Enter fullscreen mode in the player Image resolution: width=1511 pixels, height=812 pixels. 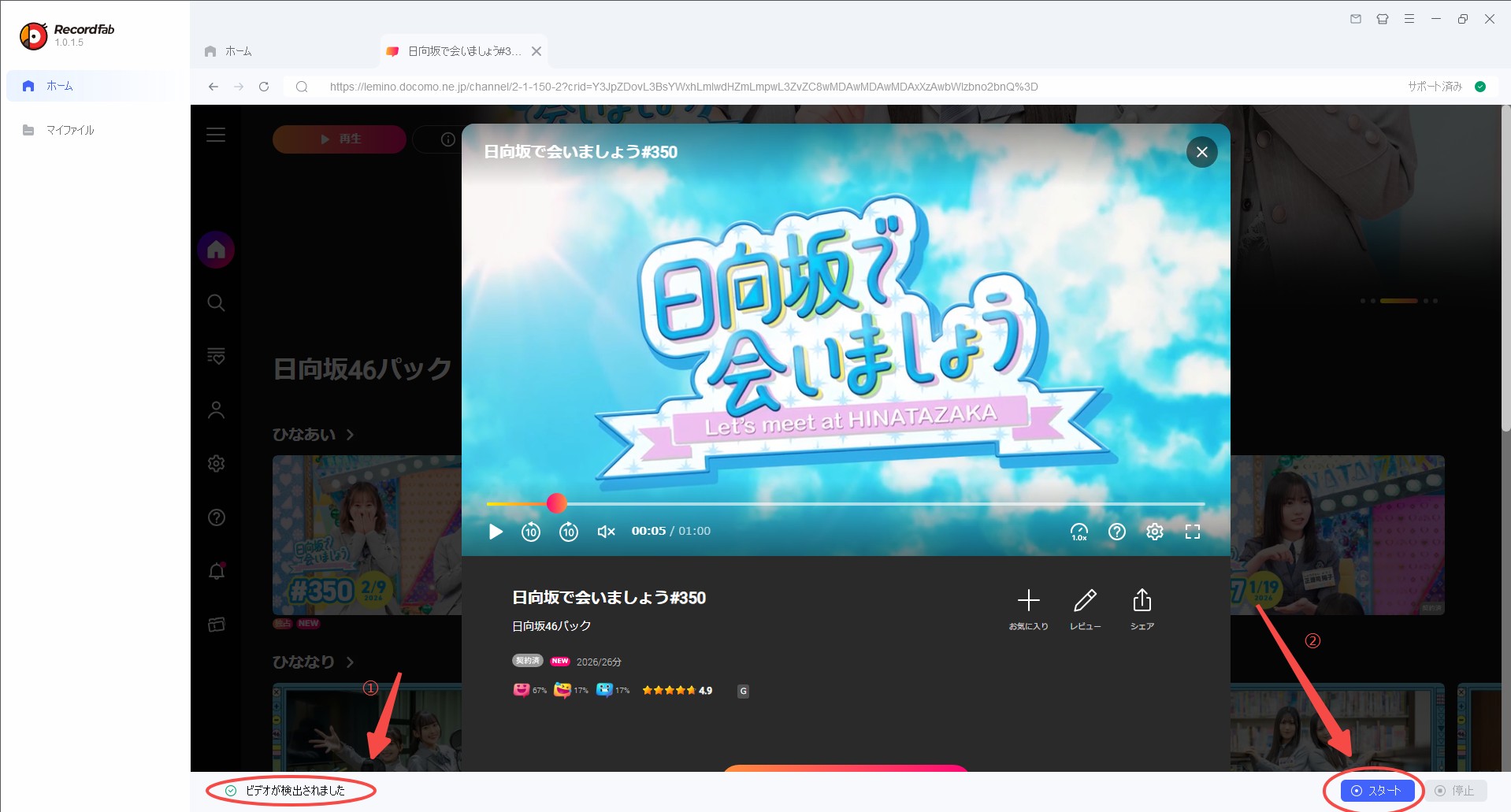[x=1192, y=532]
